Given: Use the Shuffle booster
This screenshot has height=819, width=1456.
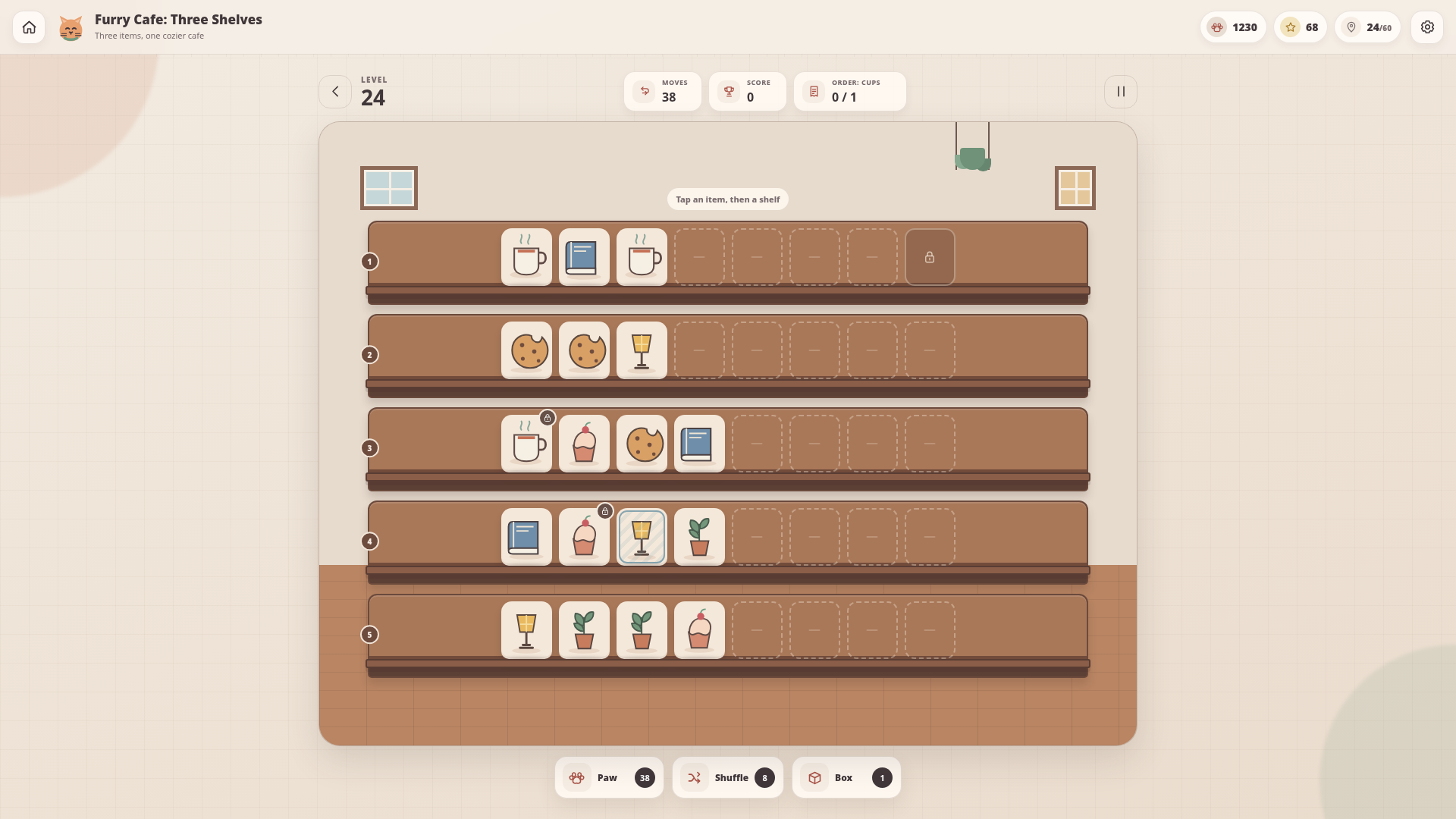Looking at the screenshot, I should (x=728, y=777).
